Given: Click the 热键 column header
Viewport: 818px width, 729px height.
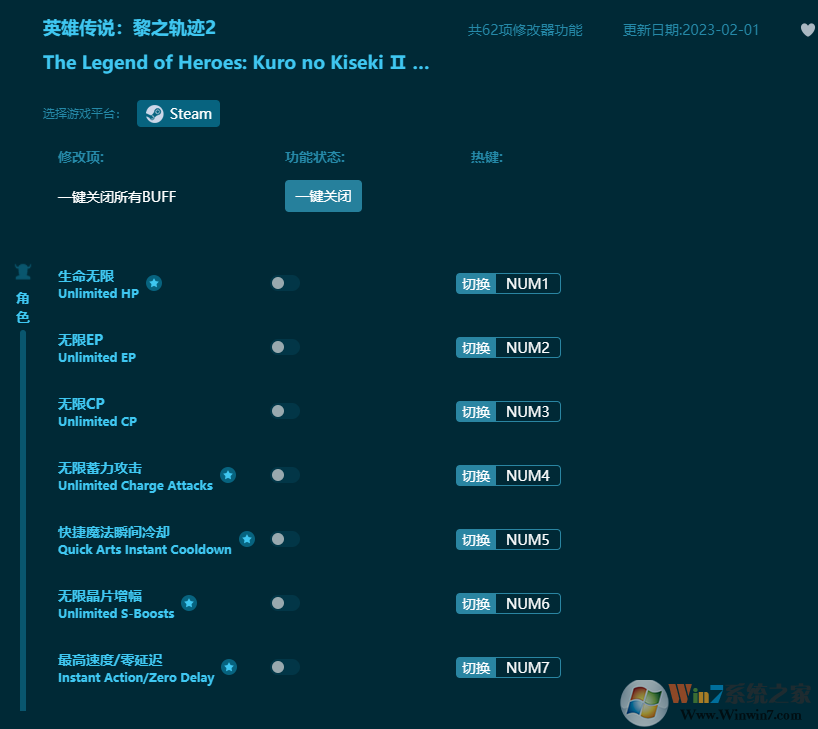Looking at the screenshot, I should tap(487, 157).
